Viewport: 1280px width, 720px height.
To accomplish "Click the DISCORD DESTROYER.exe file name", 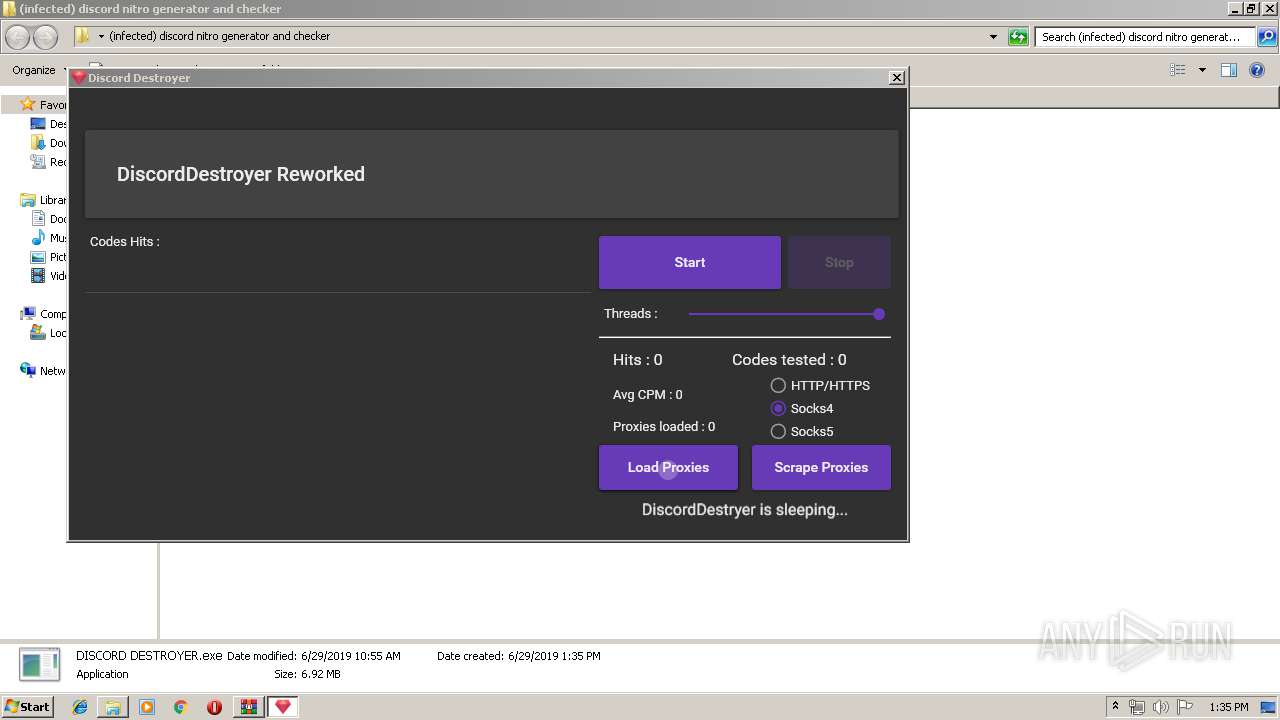I will click(149, 656).
